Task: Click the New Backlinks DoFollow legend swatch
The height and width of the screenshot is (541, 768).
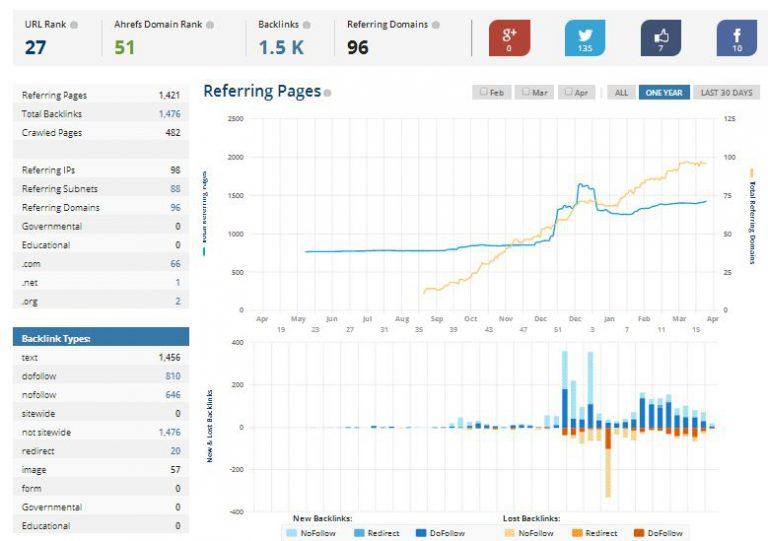Action: tap(422, 534)
